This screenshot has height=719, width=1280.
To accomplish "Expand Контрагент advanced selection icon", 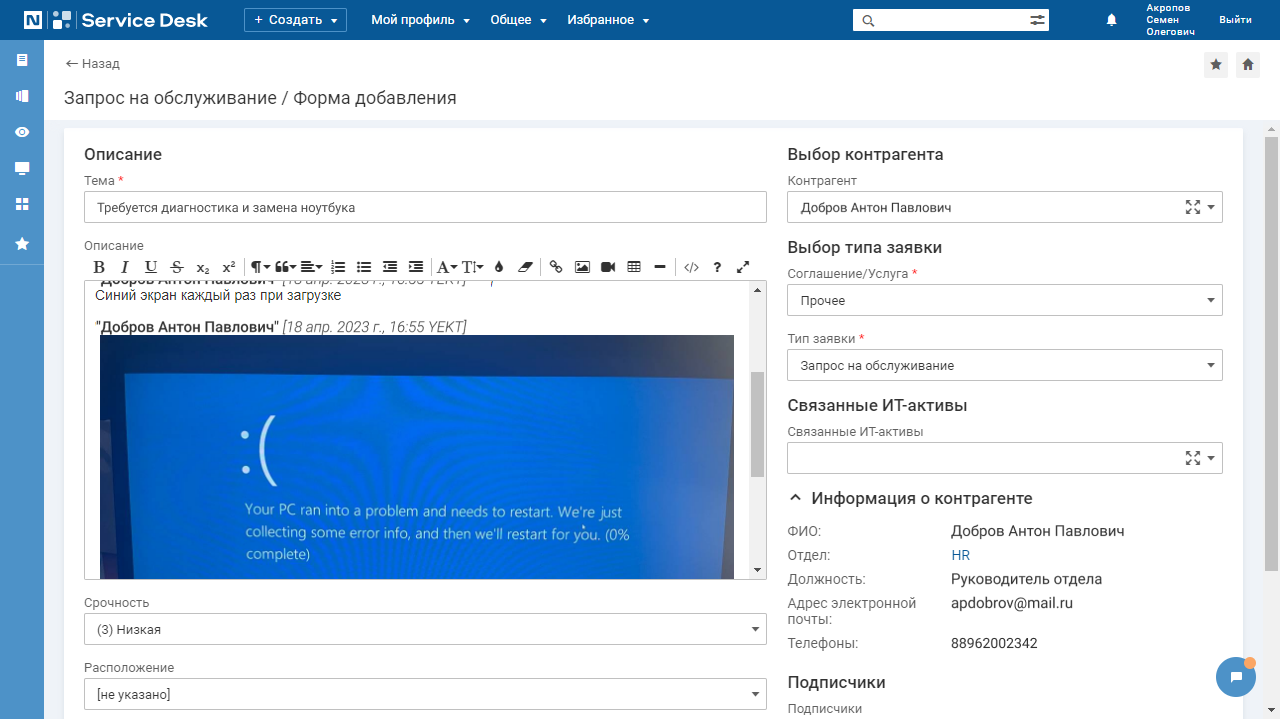I will point(1192,207).
